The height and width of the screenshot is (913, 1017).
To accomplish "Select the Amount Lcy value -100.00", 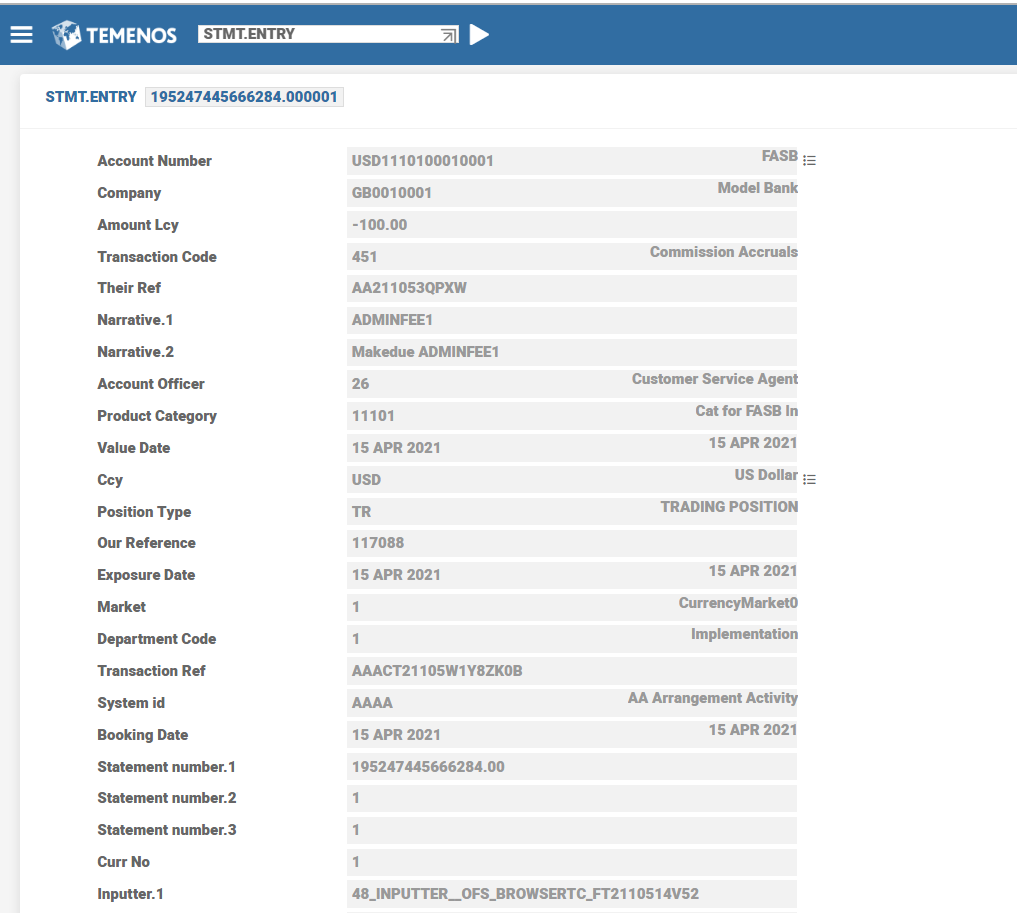I will point(380,225).
